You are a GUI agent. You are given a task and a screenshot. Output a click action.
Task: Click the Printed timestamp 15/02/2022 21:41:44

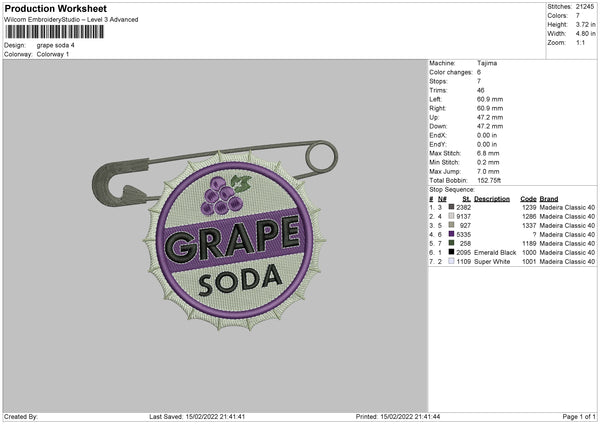(410, 416)
